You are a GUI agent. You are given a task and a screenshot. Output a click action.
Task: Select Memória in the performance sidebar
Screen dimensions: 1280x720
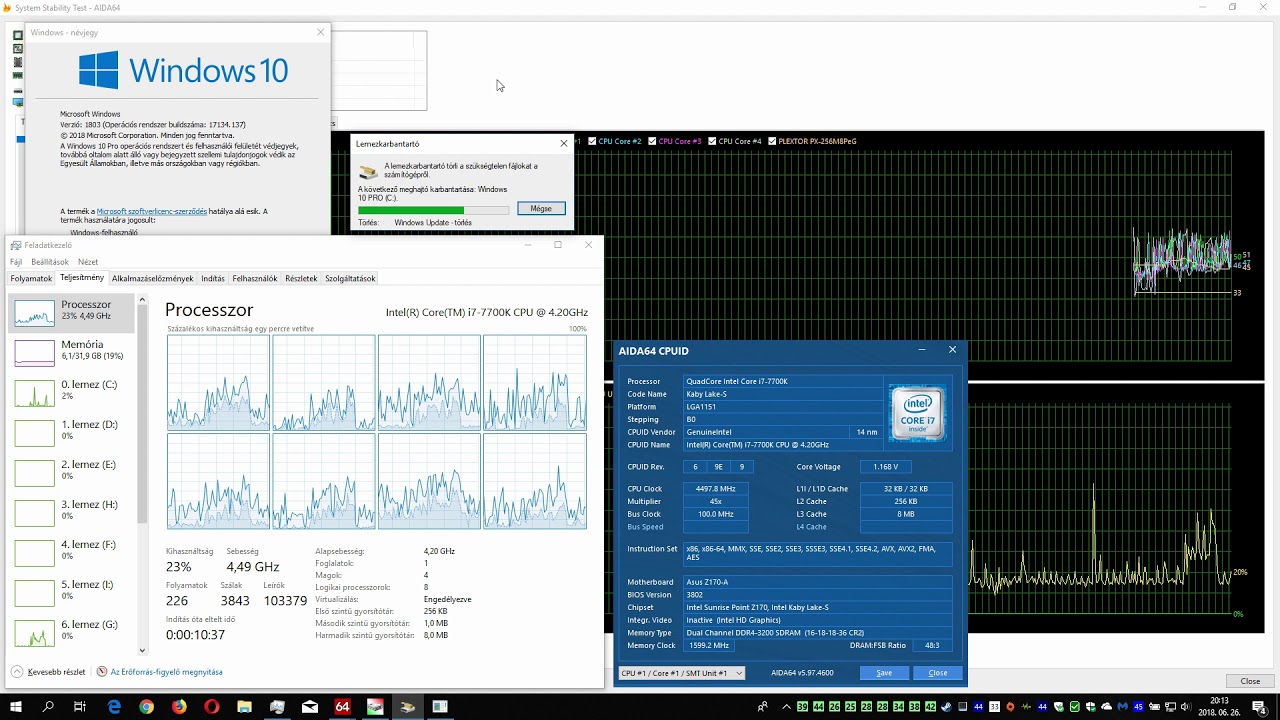[x=72, y=352]
